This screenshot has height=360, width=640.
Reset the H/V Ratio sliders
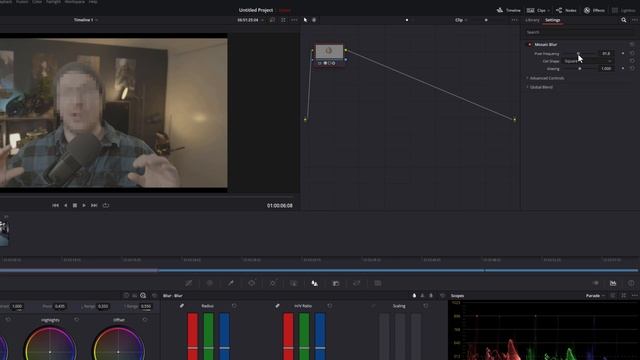pos(330,306)
